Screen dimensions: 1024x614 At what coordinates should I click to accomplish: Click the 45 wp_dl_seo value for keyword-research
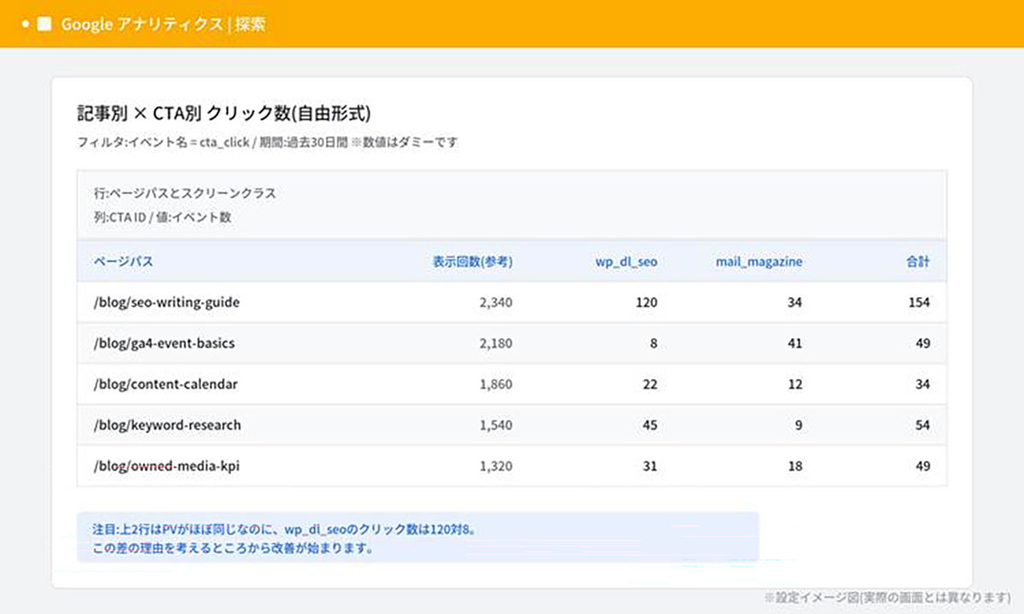pyautogui.click(x=650, y=425)
